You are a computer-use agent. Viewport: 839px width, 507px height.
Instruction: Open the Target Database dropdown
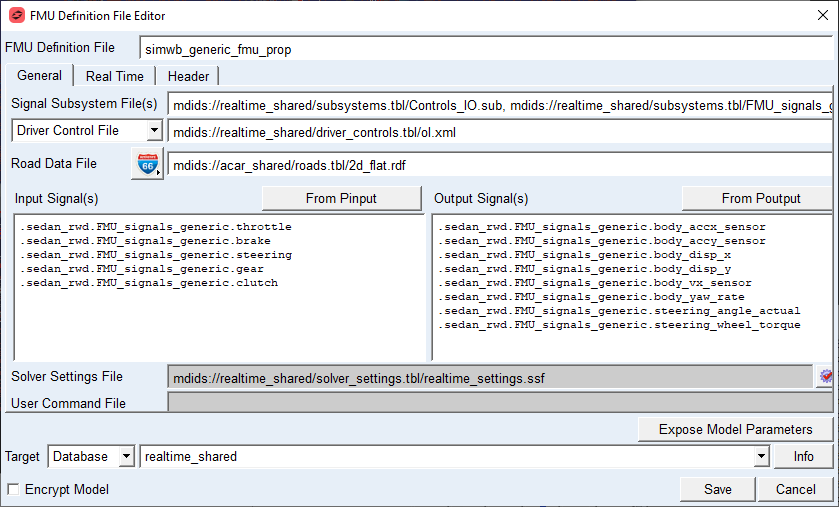click(x=126, y=456)
